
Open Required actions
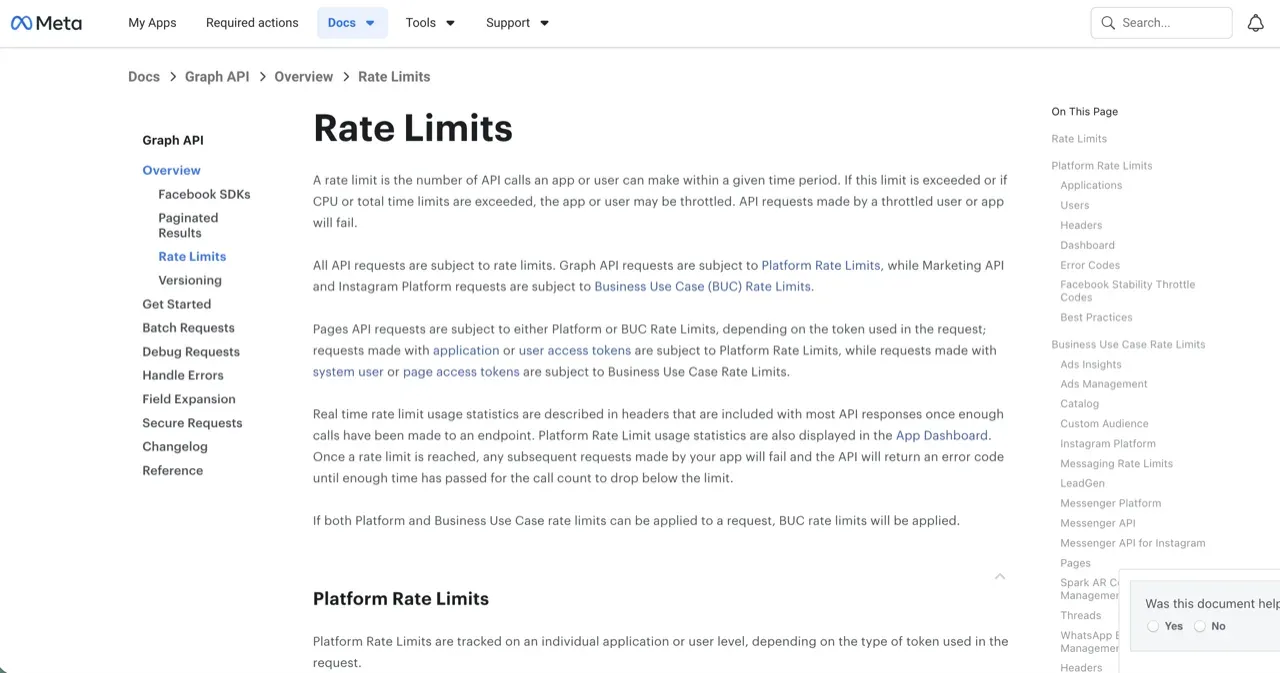[x=252, y=23]
